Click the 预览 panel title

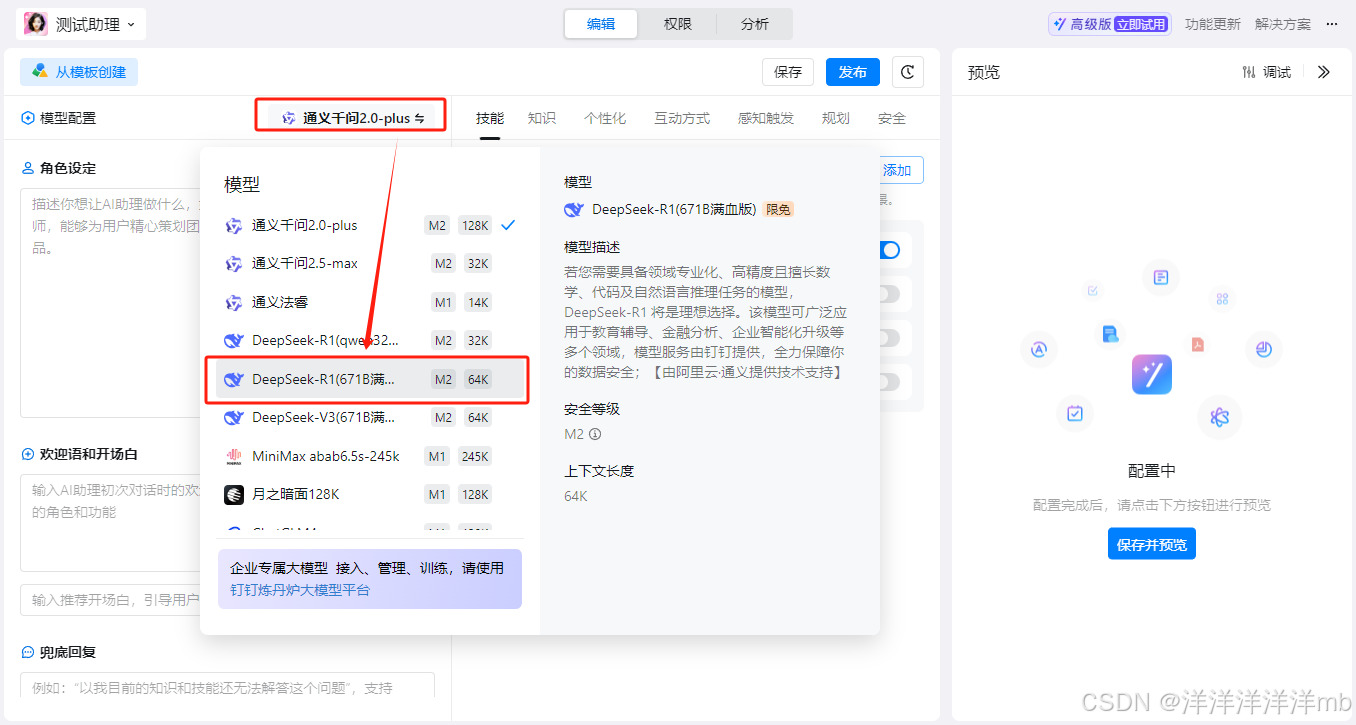[x=984, y=72]
